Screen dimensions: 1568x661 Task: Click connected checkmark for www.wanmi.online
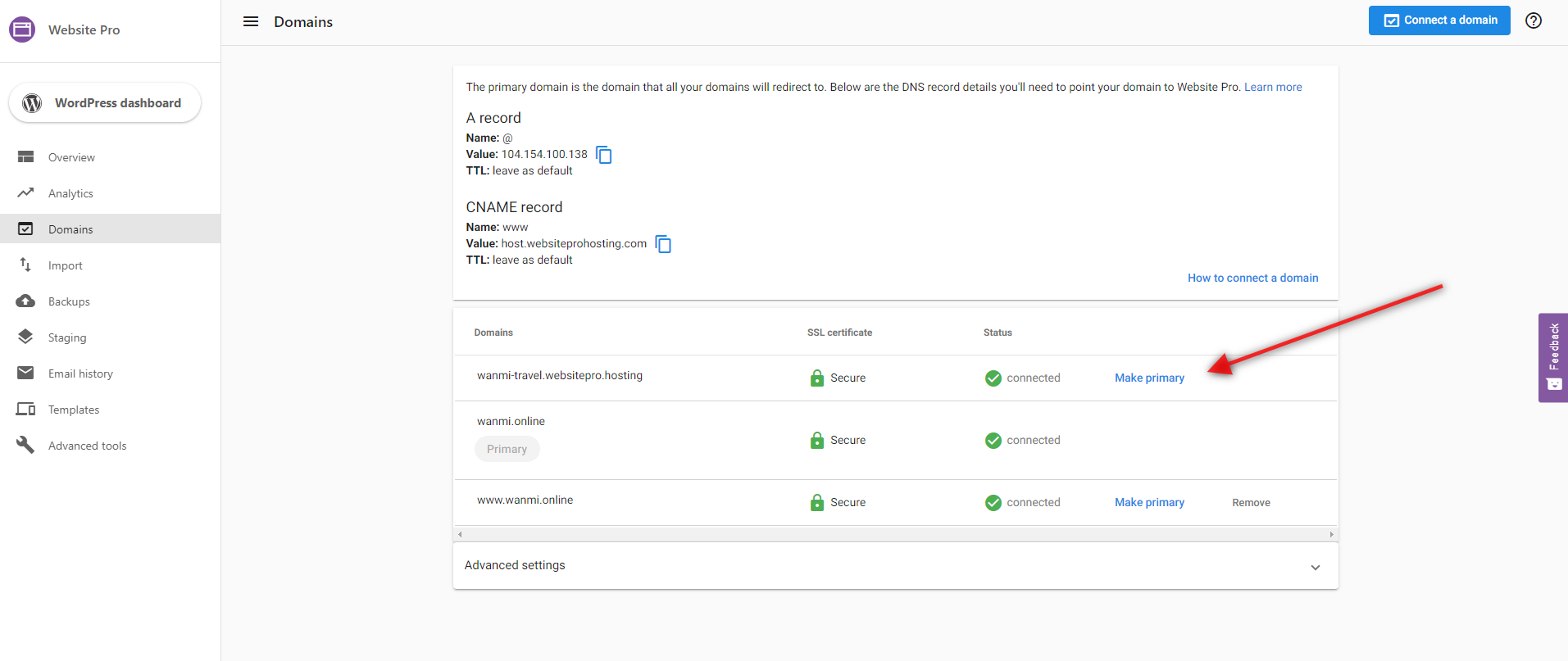[993, 502]
